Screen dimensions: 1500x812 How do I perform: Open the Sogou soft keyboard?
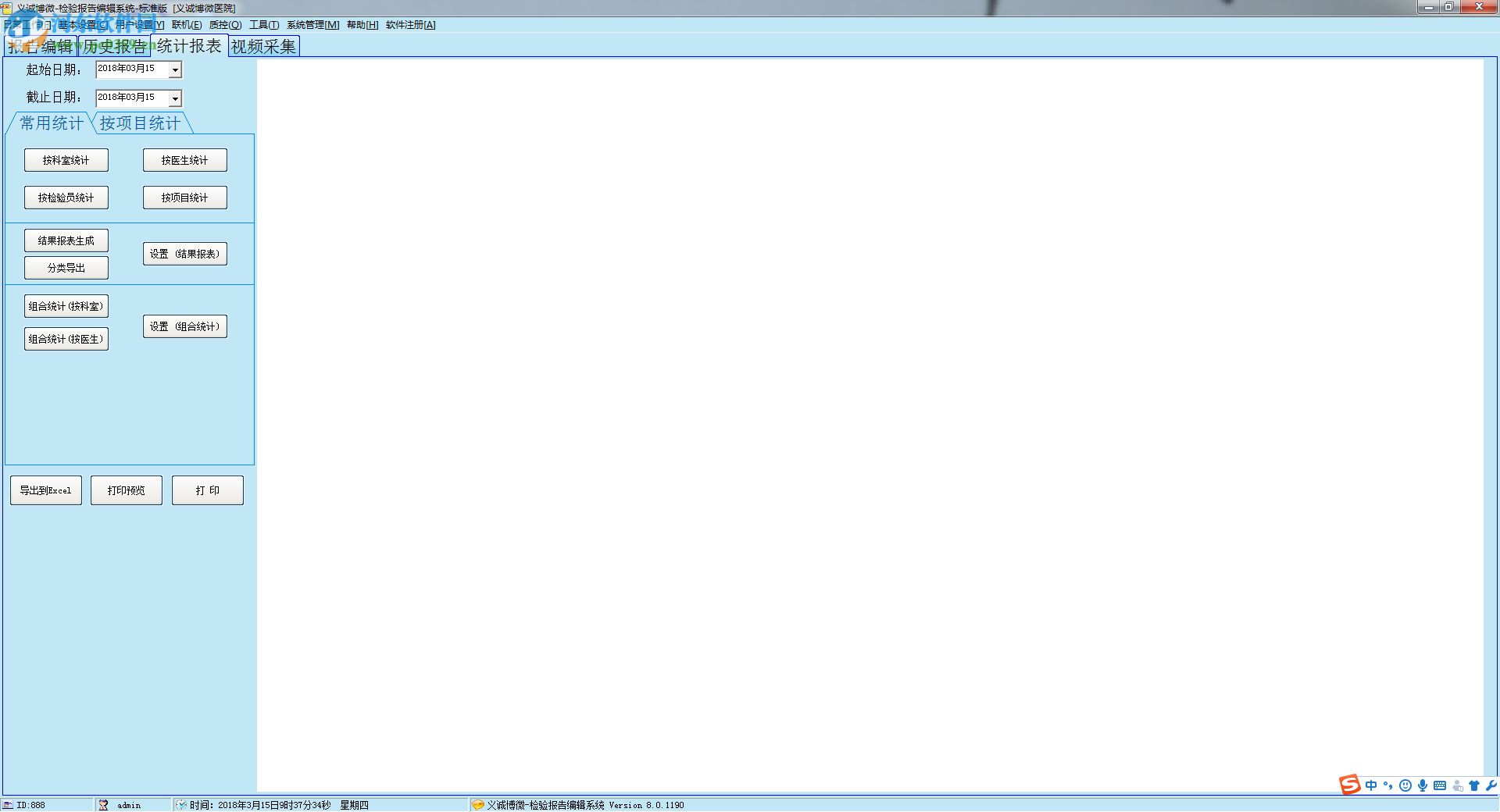[x=1440, y=785]
